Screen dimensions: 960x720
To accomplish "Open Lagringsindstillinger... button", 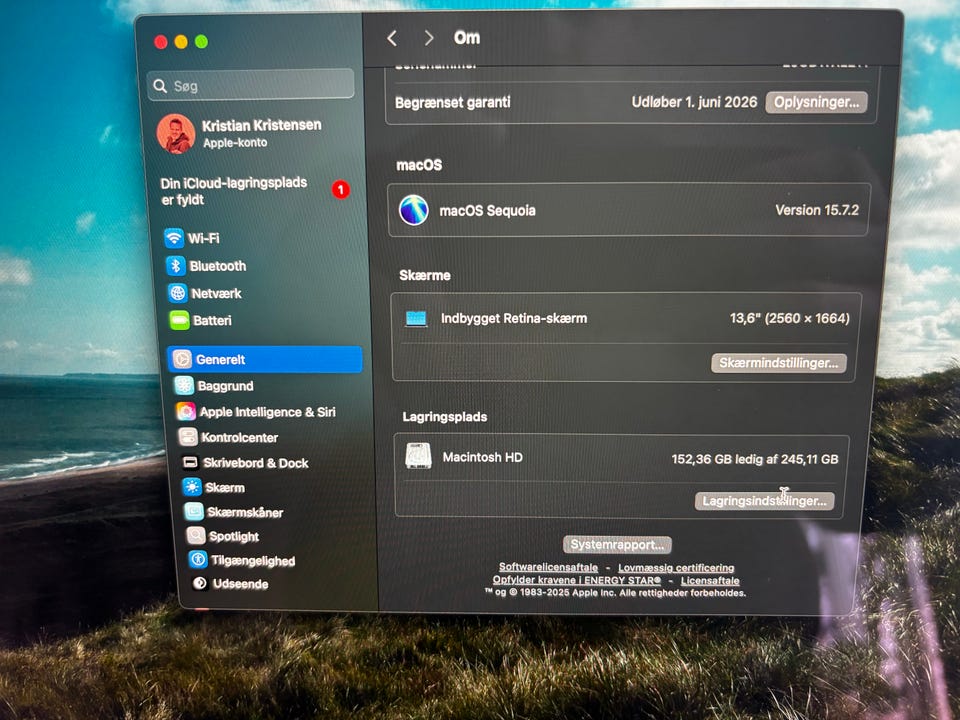I will tap(764, 501).
